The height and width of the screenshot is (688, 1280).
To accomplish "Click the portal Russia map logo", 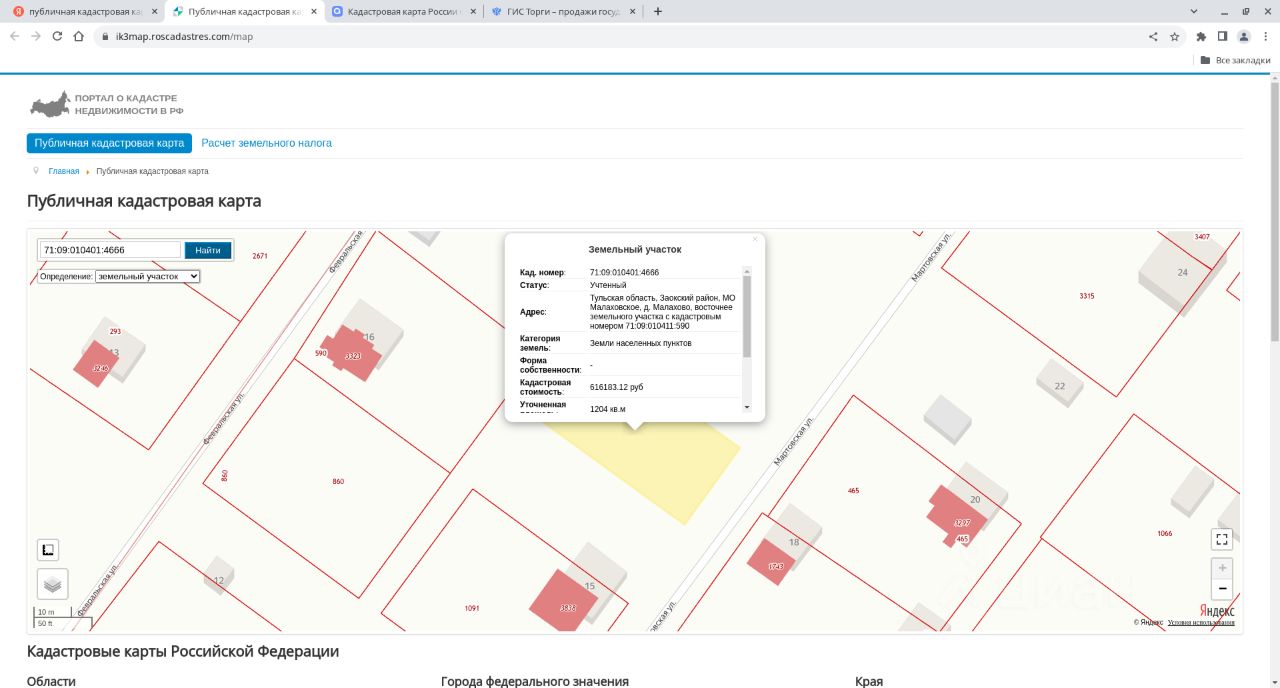I will (x=49, y=104).
